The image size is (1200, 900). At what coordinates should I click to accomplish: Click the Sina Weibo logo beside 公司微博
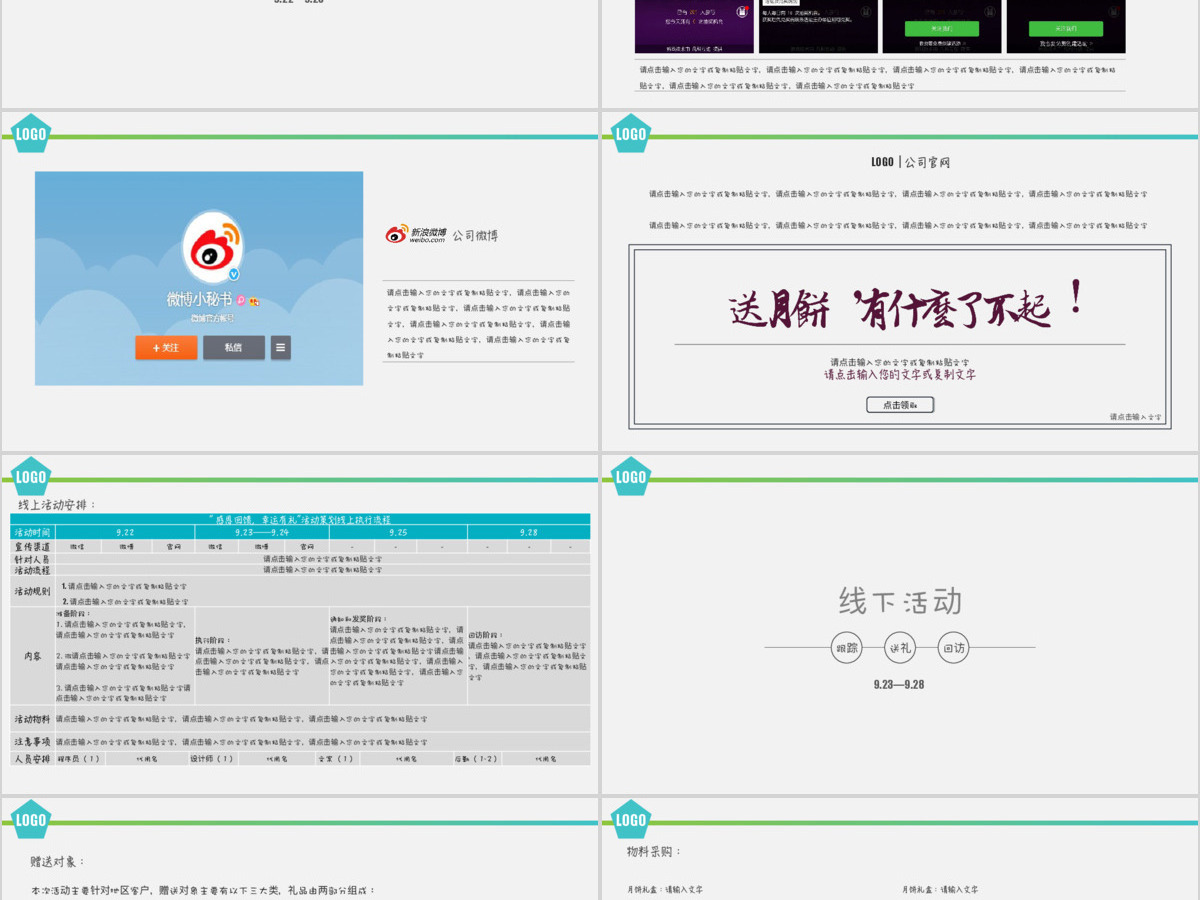click(415, 234)
